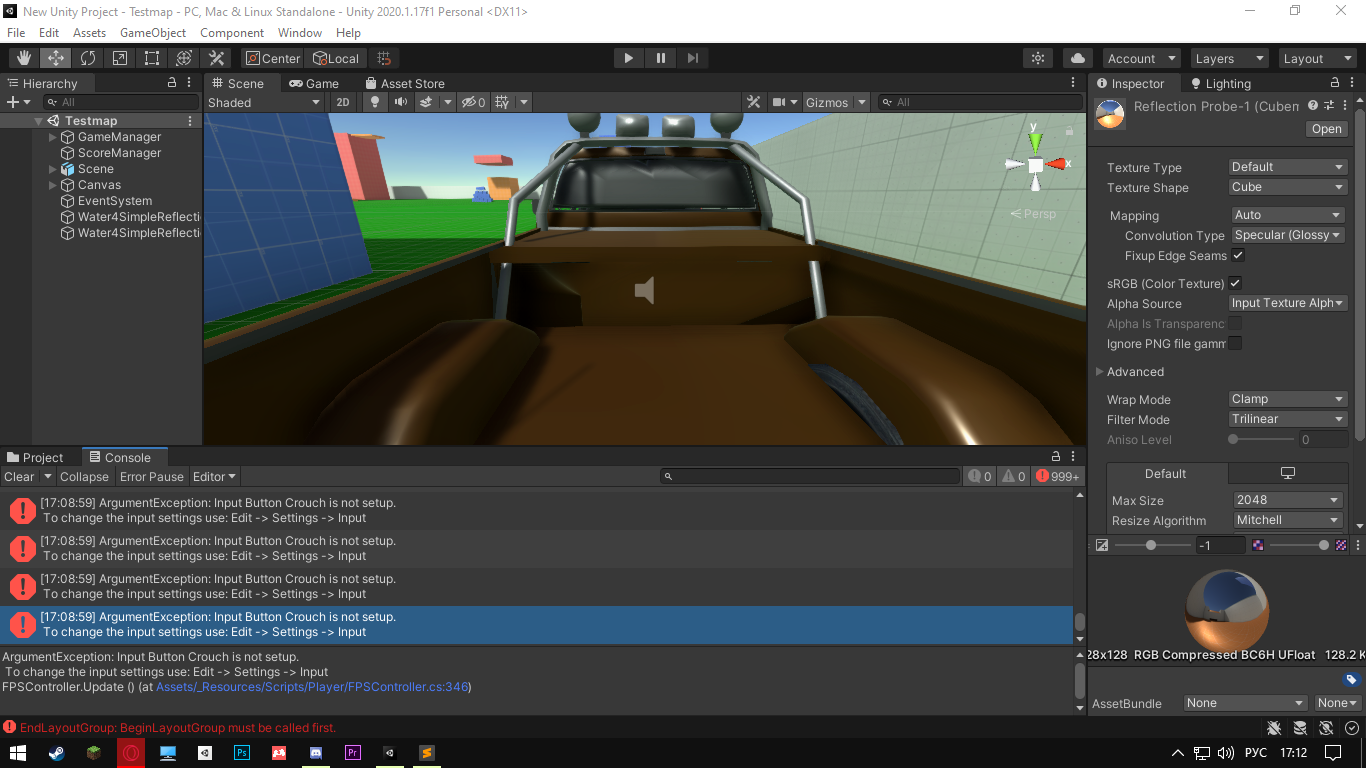The width and height of the screenshot is (1366, 768).
Task: Toggle warning messages filter
Action: click(x=1013, y=477)
